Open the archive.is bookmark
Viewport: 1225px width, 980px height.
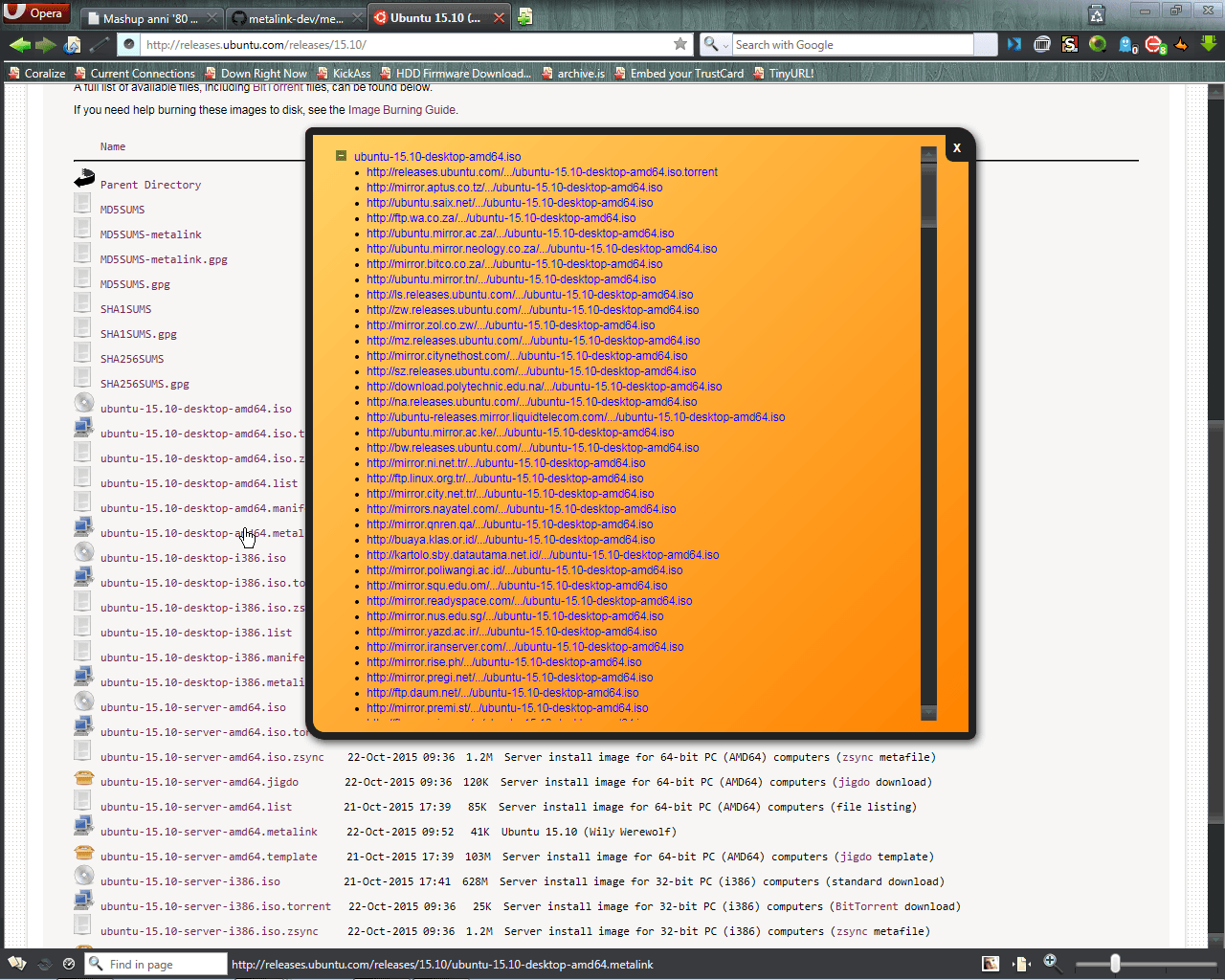click(x=580, y=74)
